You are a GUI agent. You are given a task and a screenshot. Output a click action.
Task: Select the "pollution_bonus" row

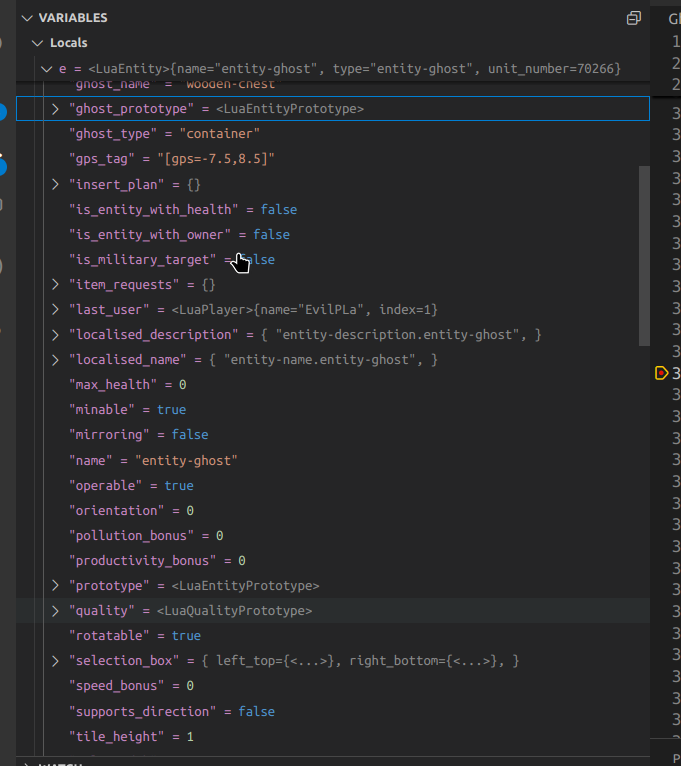coord(333,535)
